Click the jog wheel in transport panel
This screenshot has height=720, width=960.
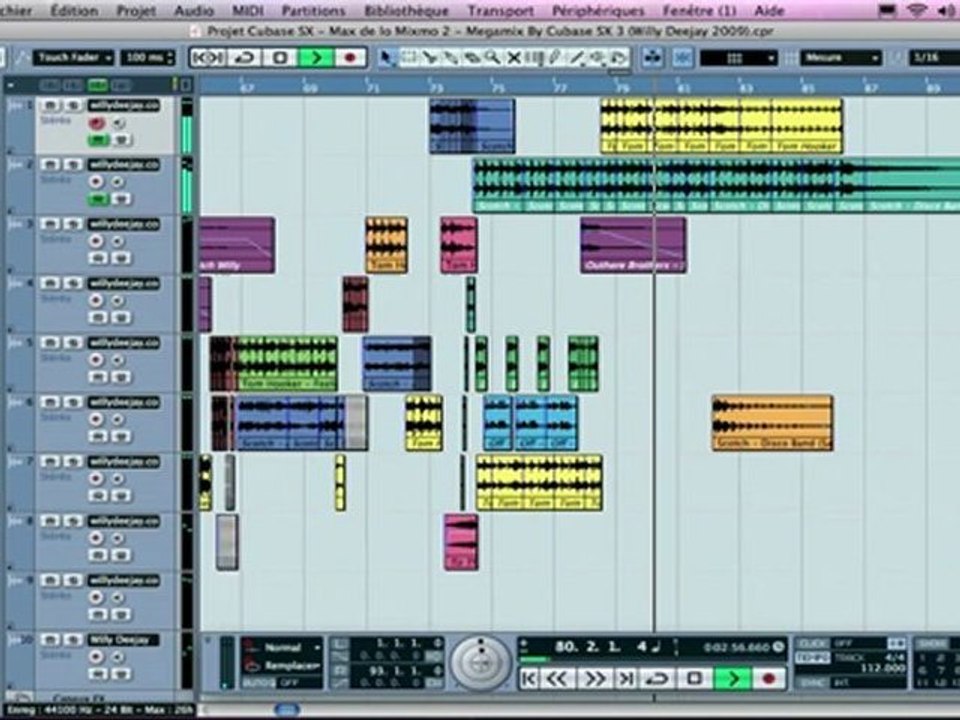click(481, 663)
